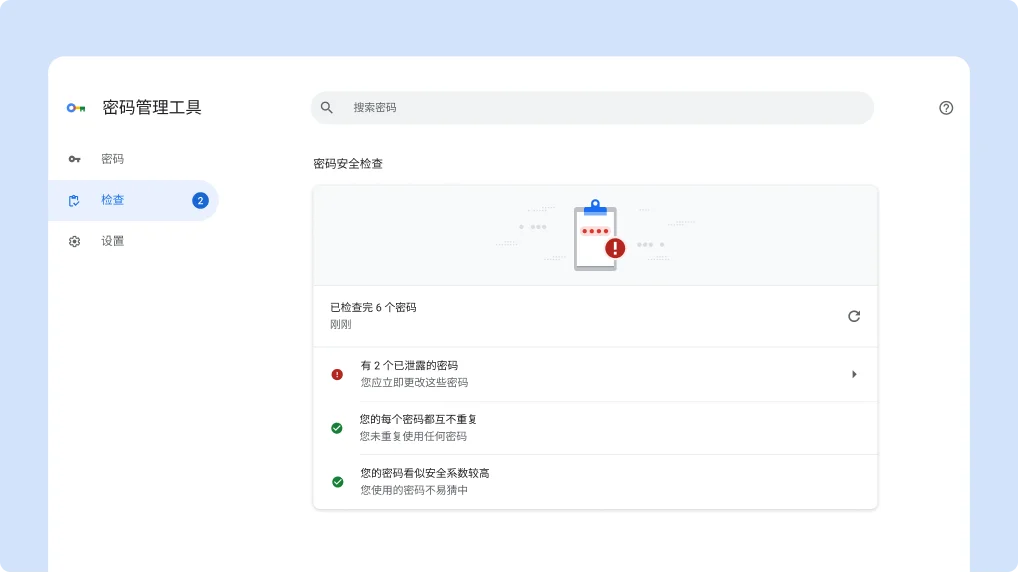Click the Google Password Manager key logo
The width and height of the screenshot is (1018, 573).
tap(76, 108)
